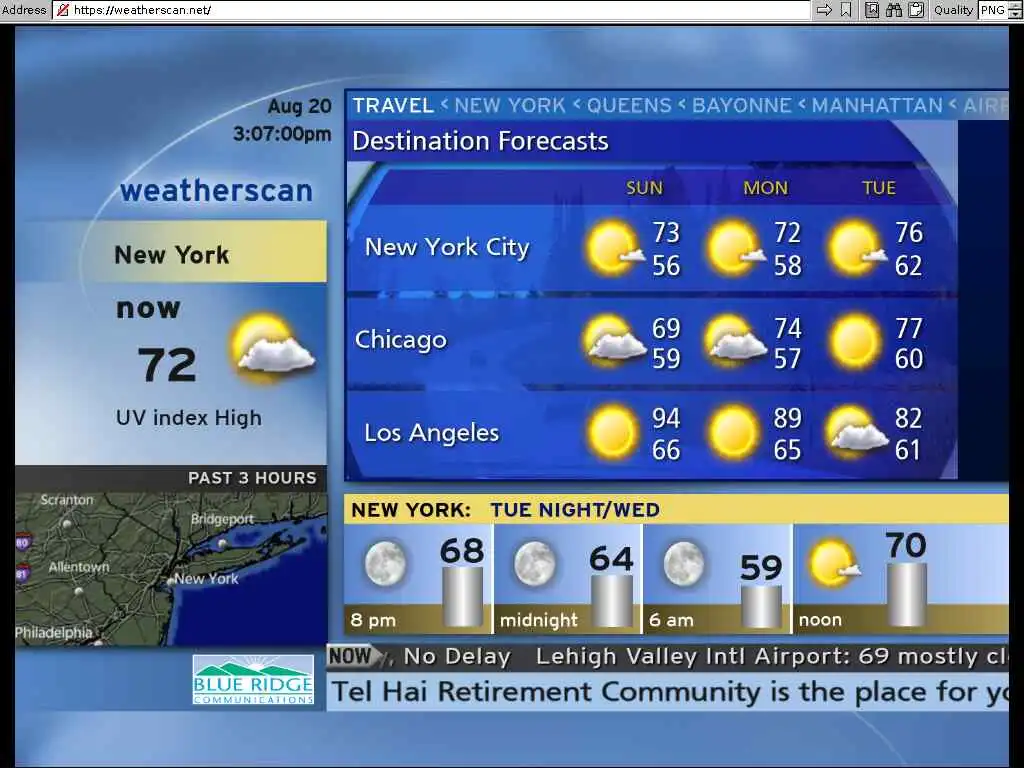Click the noon sunny icon
Viewport: 1024px width, 768px height.
[x=834, y=564]
